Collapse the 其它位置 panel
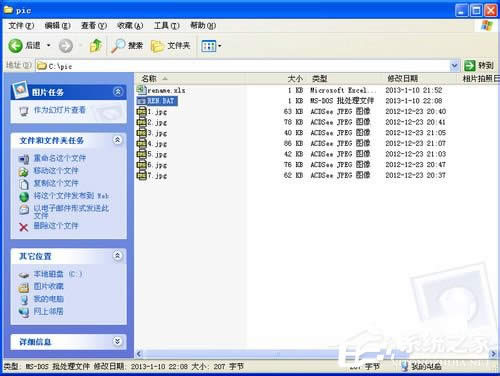 click(x=117, y=256)
